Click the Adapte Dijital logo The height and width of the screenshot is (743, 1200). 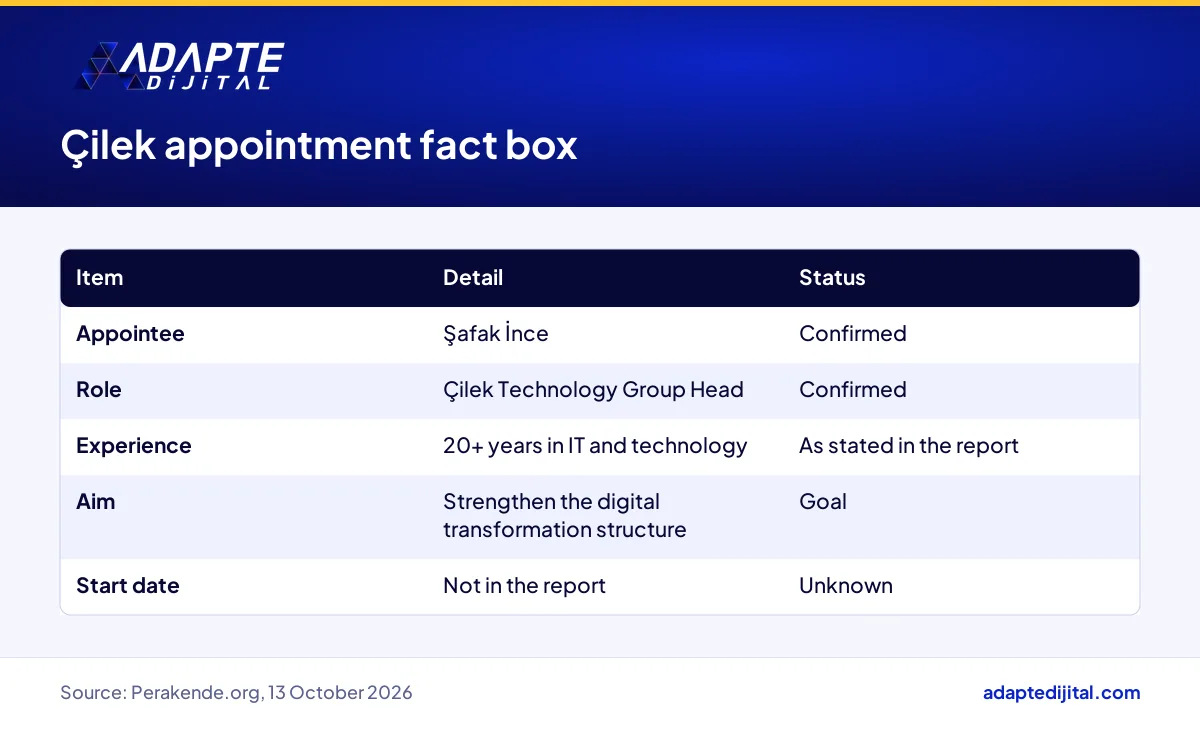pyautogui.click(x=180, y=66)
